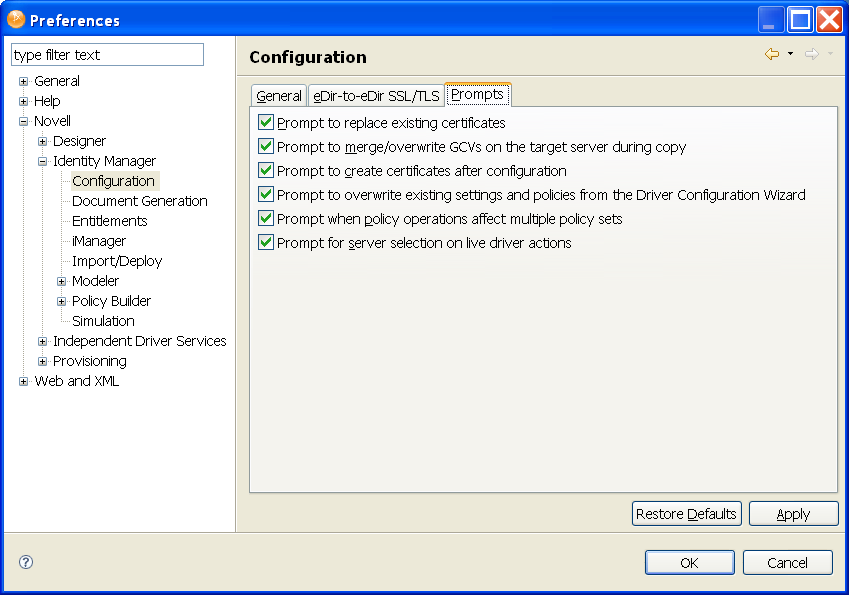Image resolution: width=849 pixels, height=595 pixels.
Task: Disable Prompt for server selection on live driver actions
Action: click(266, 242)
